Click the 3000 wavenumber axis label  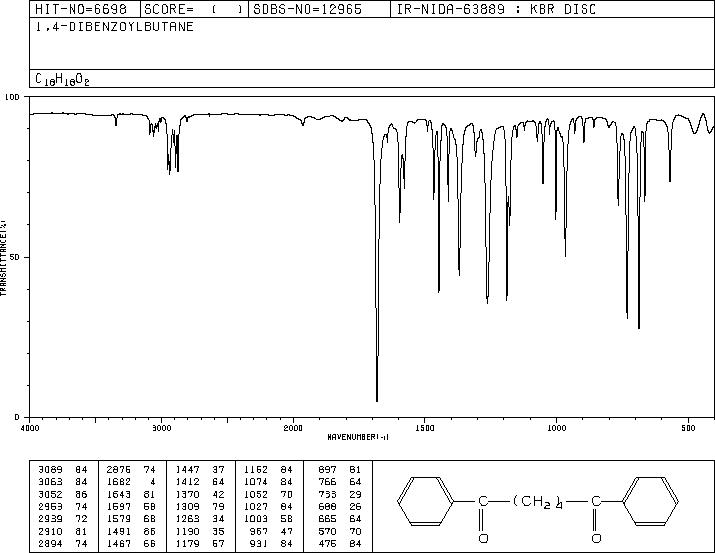click(161, 428)
